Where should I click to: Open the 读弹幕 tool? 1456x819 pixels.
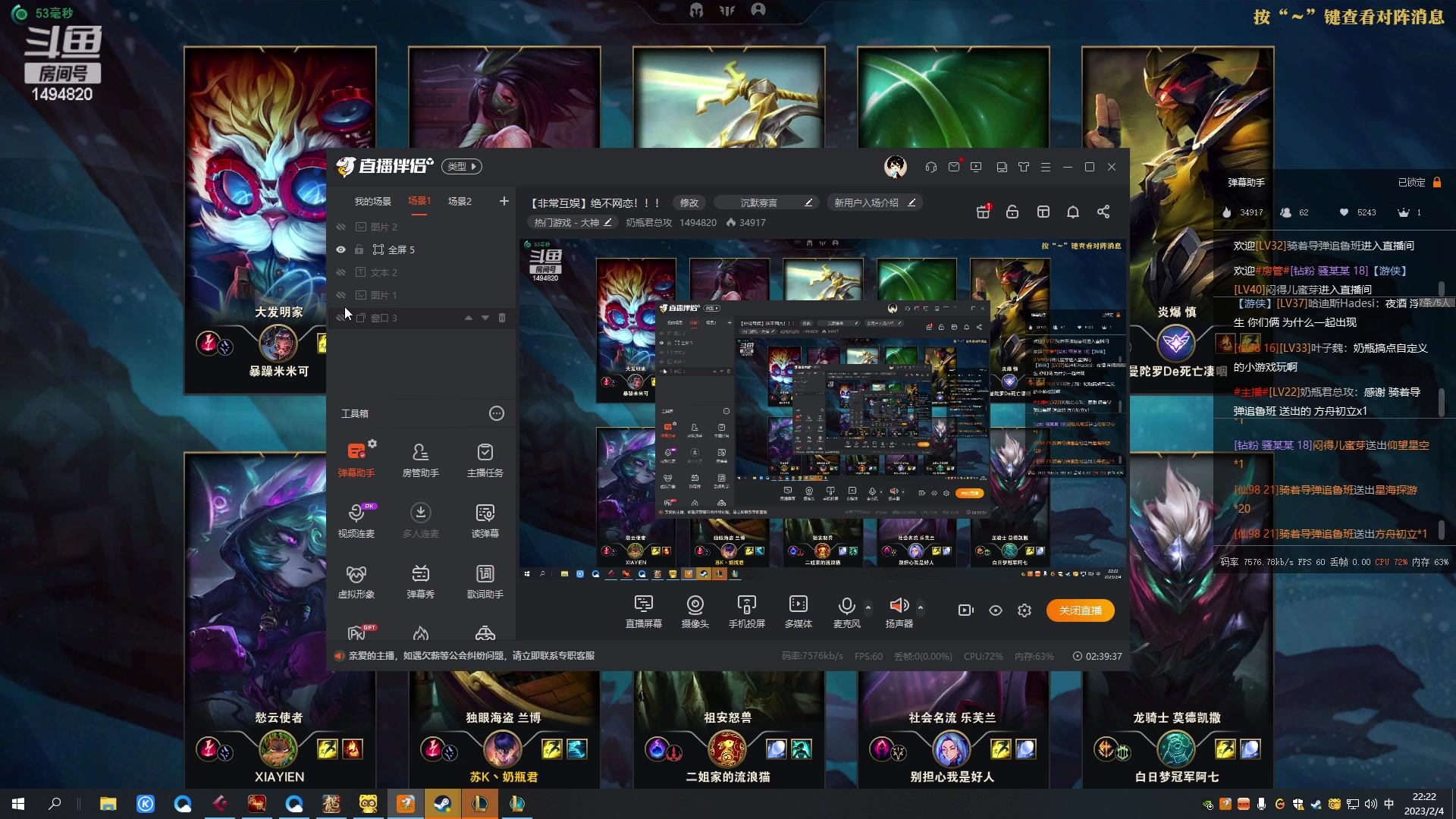click(x=485, y=519)
